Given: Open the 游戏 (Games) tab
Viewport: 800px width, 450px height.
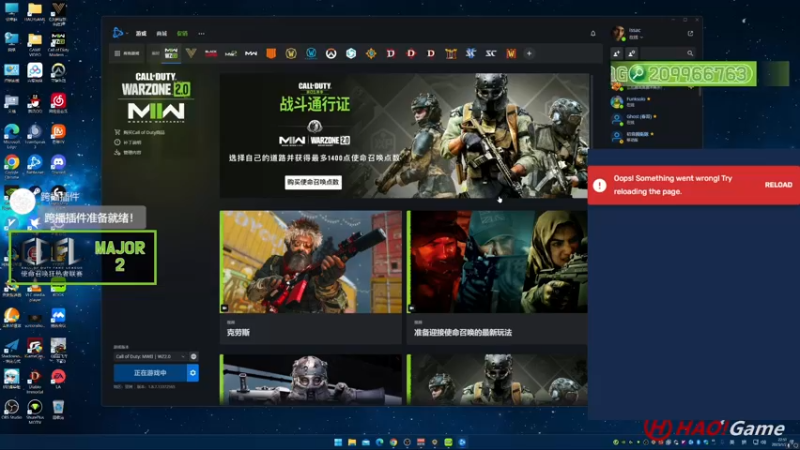Looking at the screenshot, I should click(x=141, y=34).
